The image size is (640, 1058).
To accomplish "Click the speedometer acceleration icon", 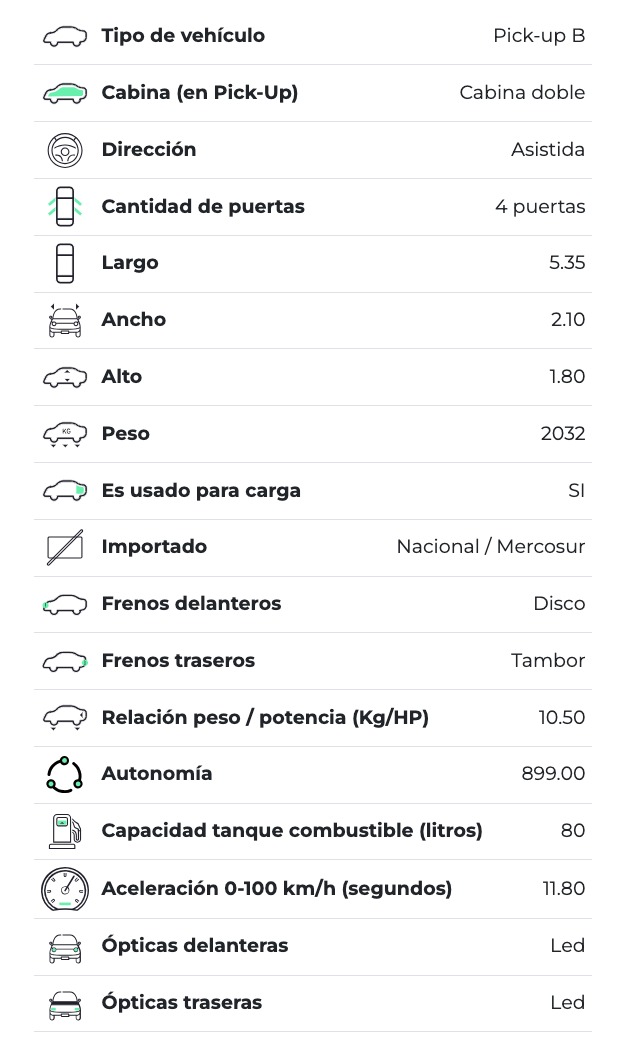I will pos(65,888).
